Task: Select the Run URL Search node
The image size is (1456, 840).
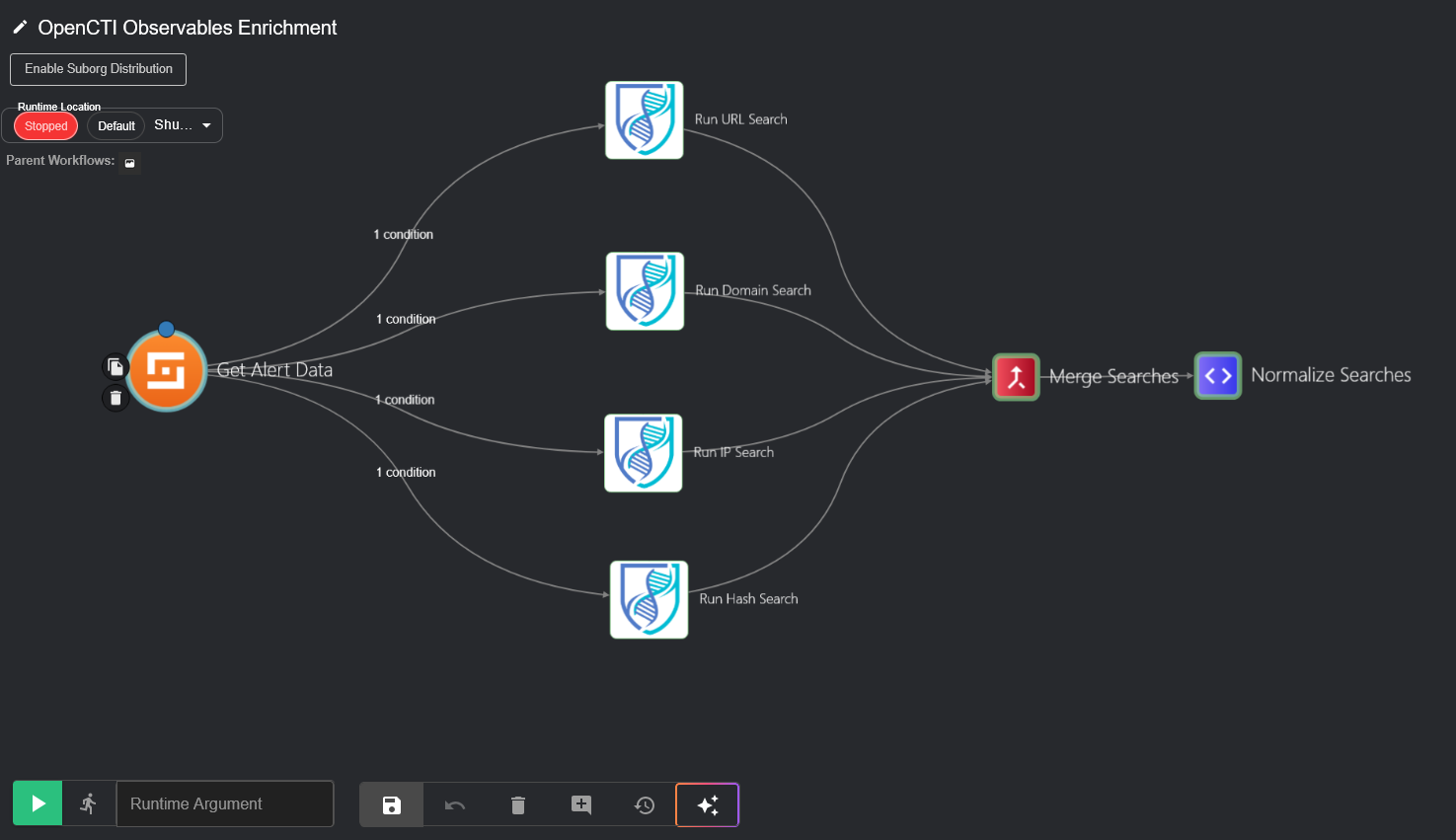Action: pos(645,119)
